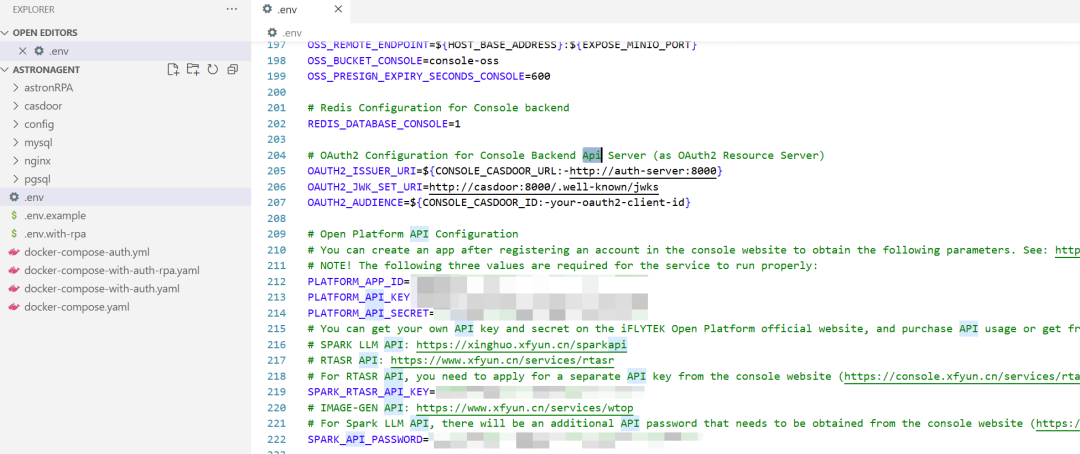Expand the nginx folder

[x=17, y=161]
